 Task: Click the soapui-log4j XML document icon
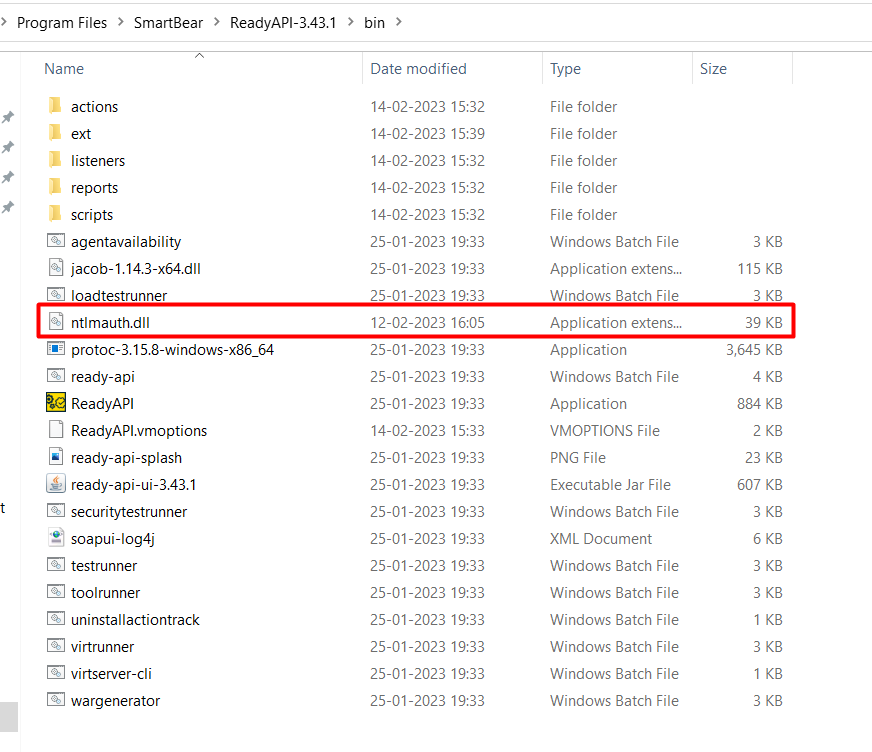pos(56,539)
